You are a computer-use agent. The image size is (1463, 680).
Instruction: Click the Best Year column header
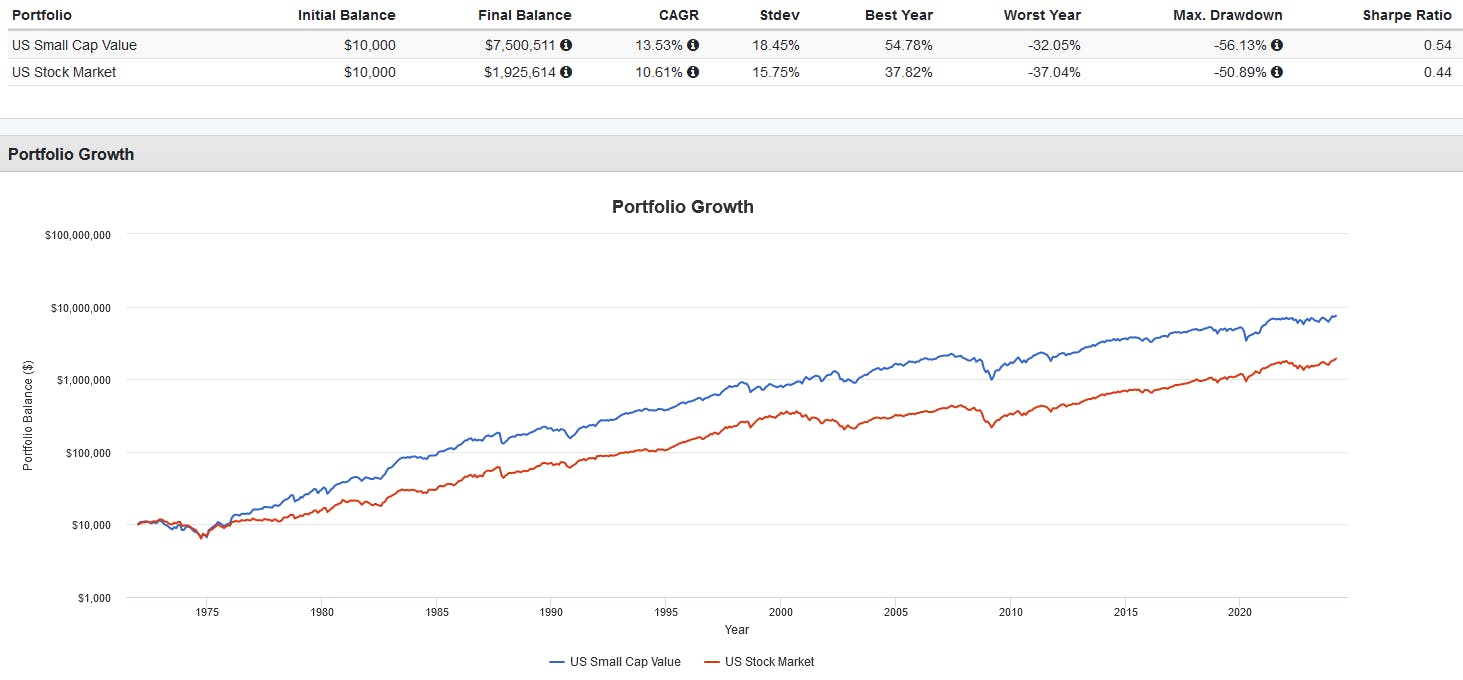click(898, 14)
